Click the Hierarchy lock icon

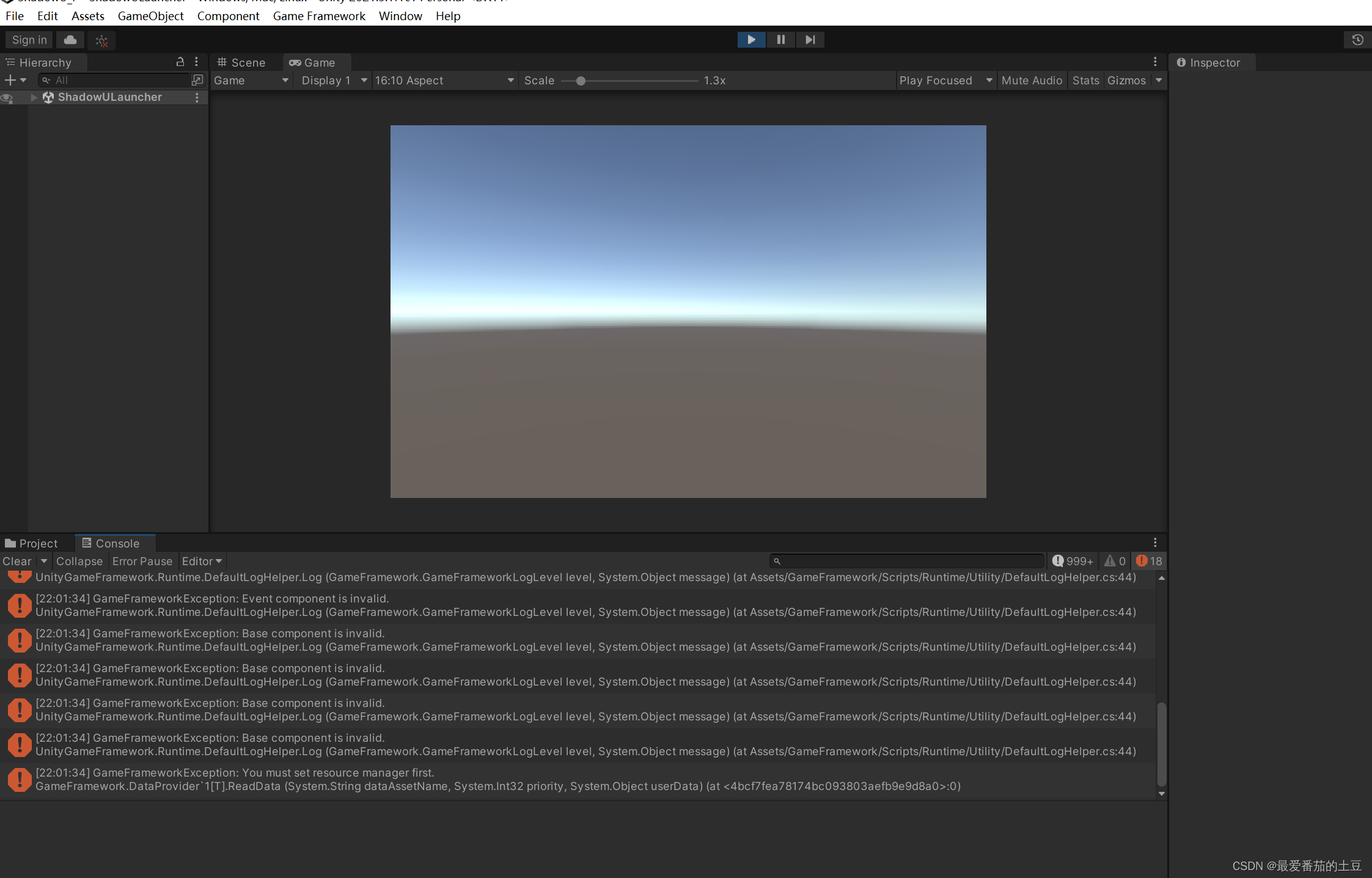180,61
